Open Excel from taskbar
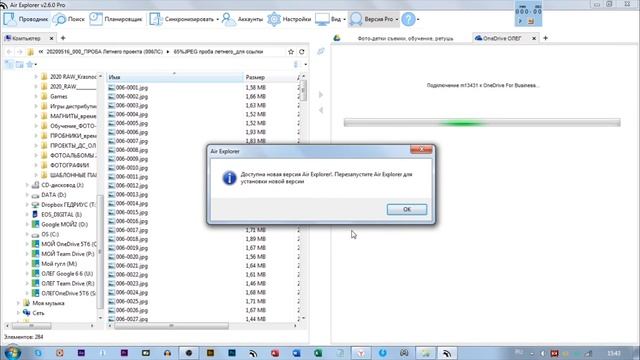Viewport: 640px width, 360px height. (x=318, y=353)
